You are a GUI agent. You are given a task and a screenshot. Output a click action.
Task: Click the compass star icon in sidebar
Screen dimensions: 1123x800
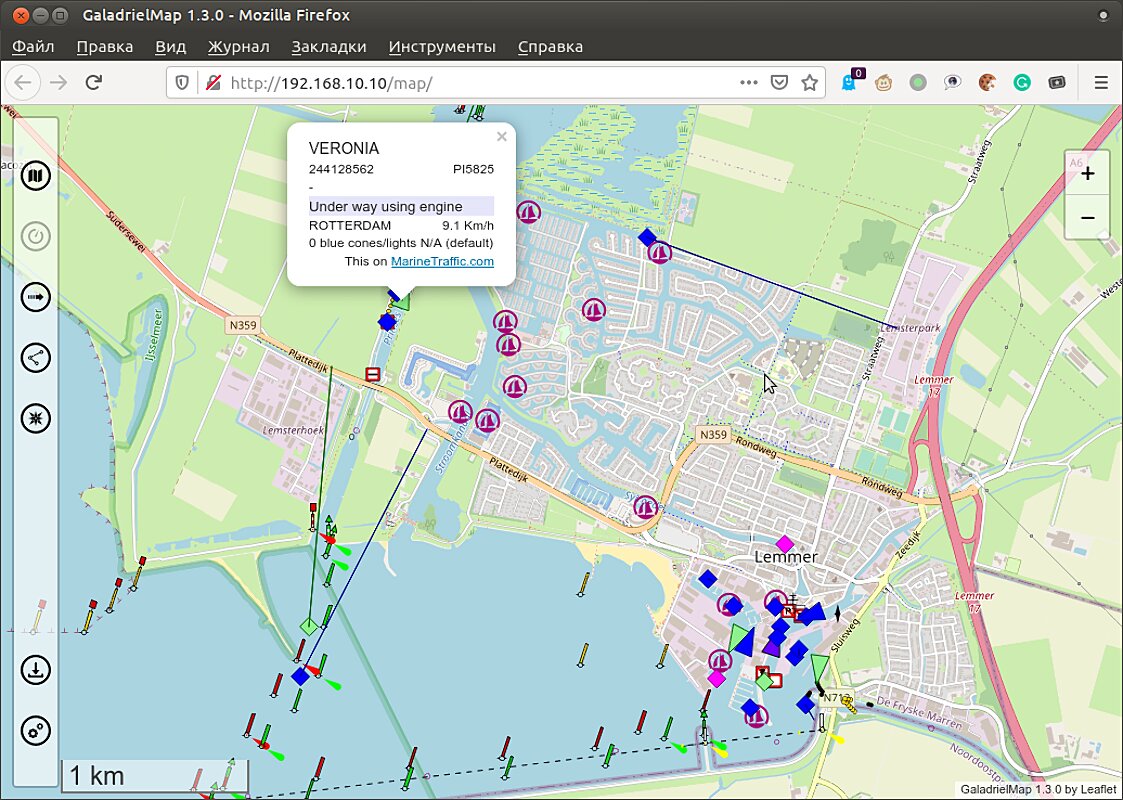tap(36, 419)
